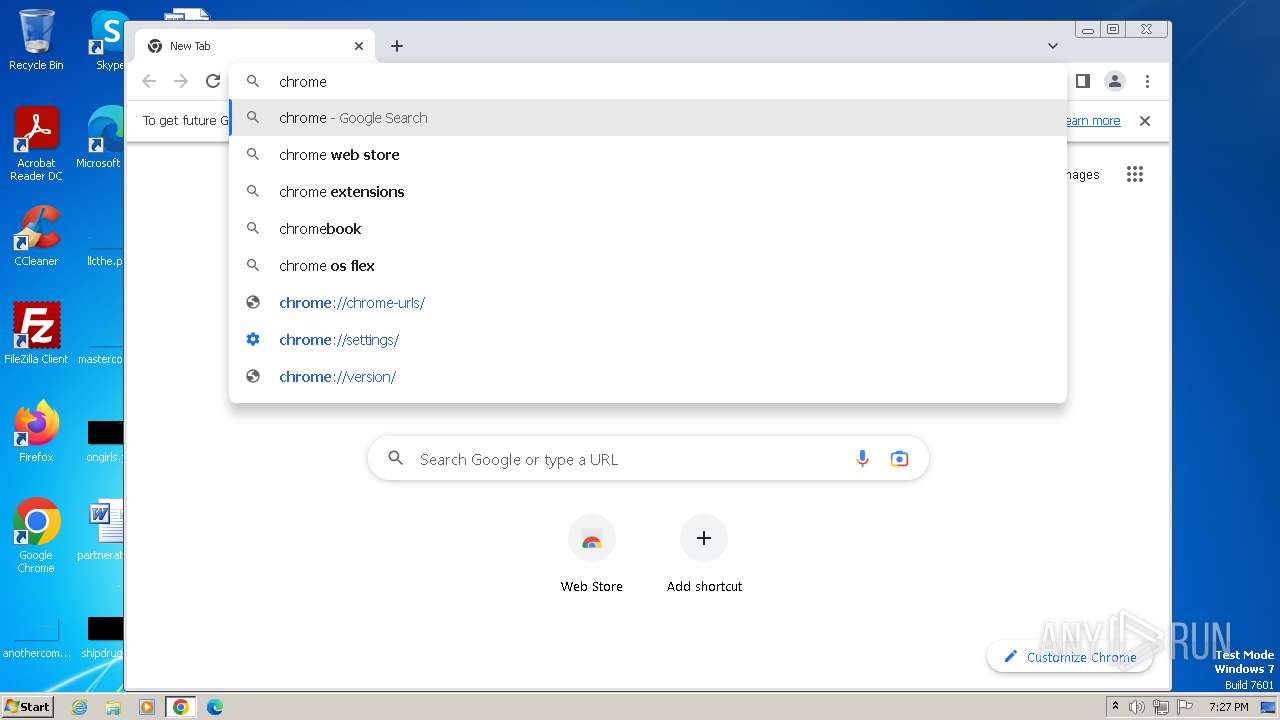1280x720 pixels.
Task: Select the New Tab tab
Action: click(x=255, y=46)
